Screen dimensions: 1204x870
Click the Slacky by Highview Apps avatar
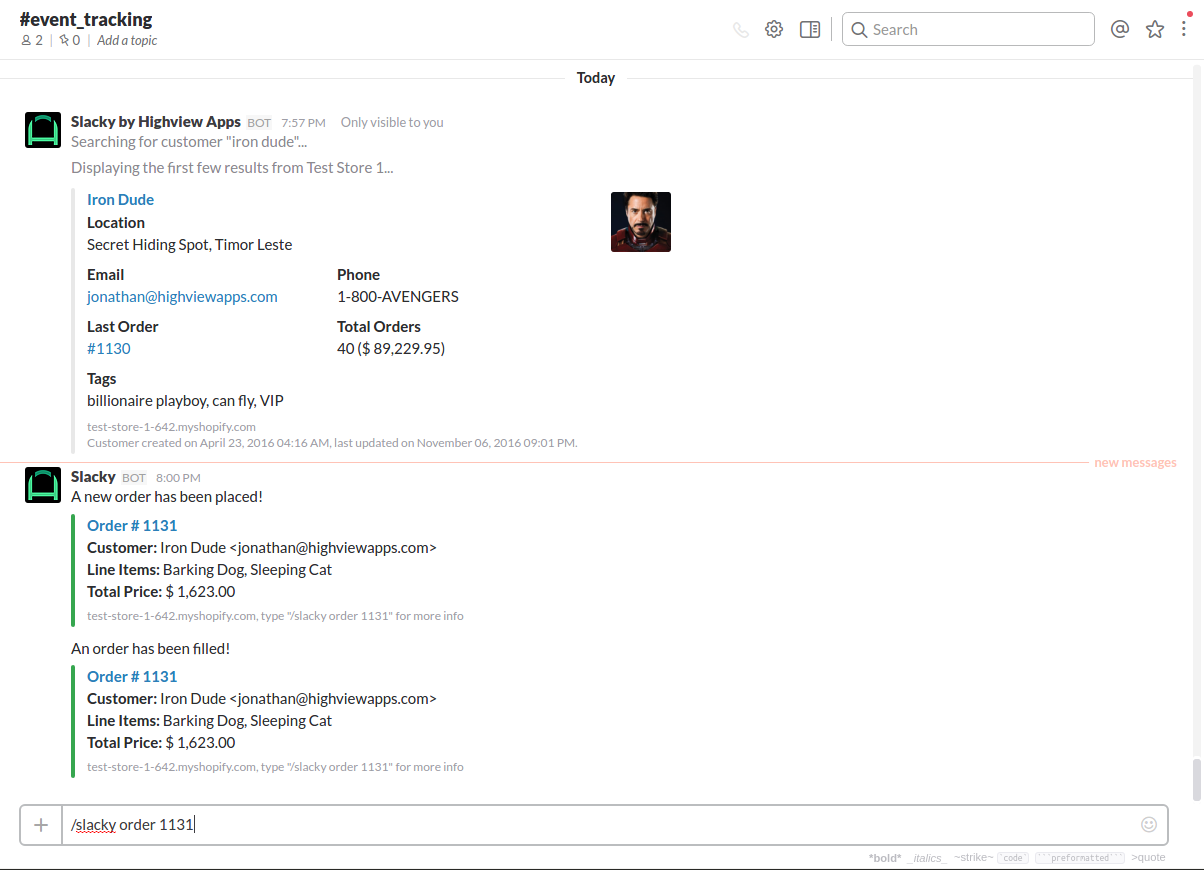click(43, 130)
